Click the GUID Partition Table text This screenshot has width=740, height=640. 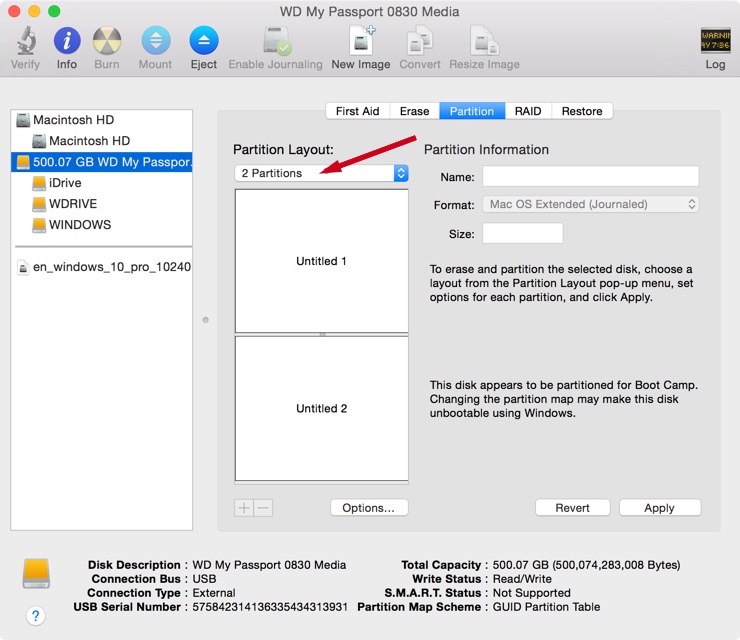click(x=547, y=607)
